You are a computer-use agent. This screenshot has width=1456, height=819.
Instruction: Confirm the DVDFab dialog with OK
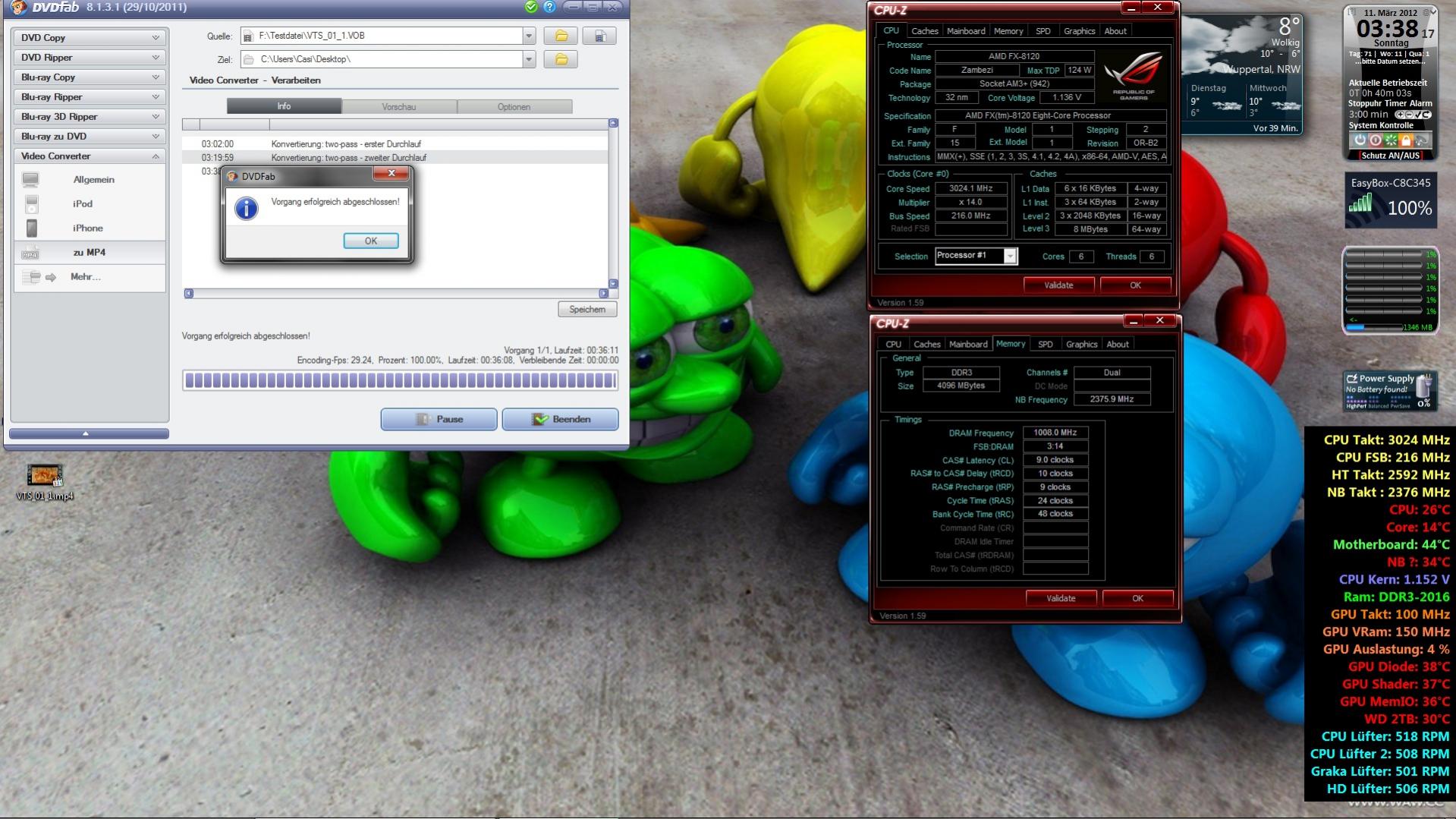coord(370,241)
